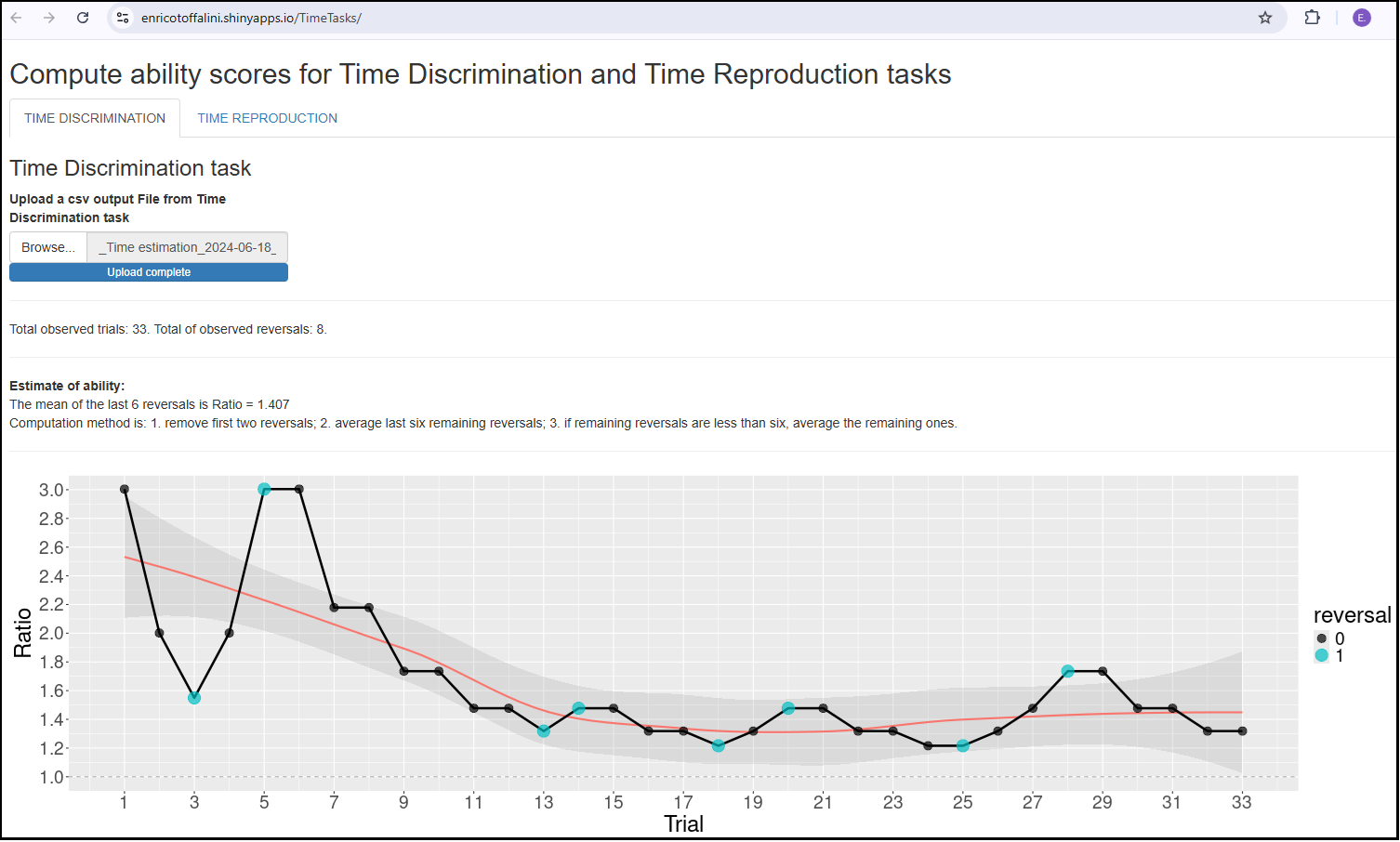Click the cyan reversal point at trial 5

click(264, 489)
